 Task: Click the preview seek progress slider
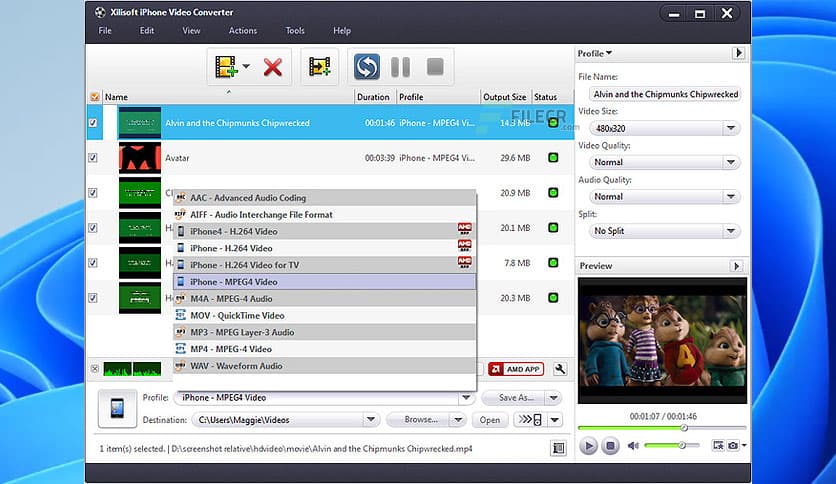pyautogui.click(x=662, y=427)
